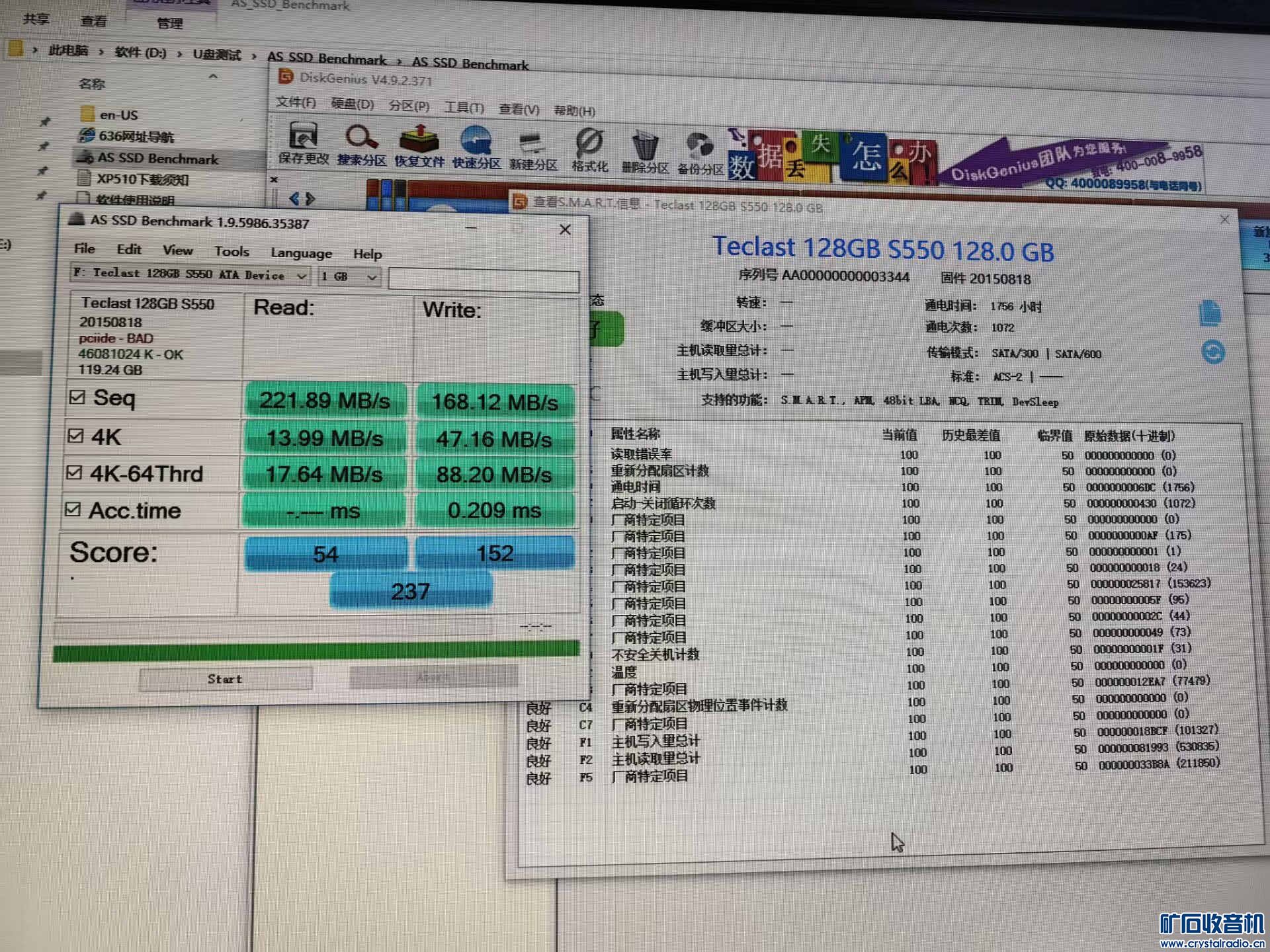Toggle the Acc.time test checkbox
1270x952 pixels.
click(73, 509)
